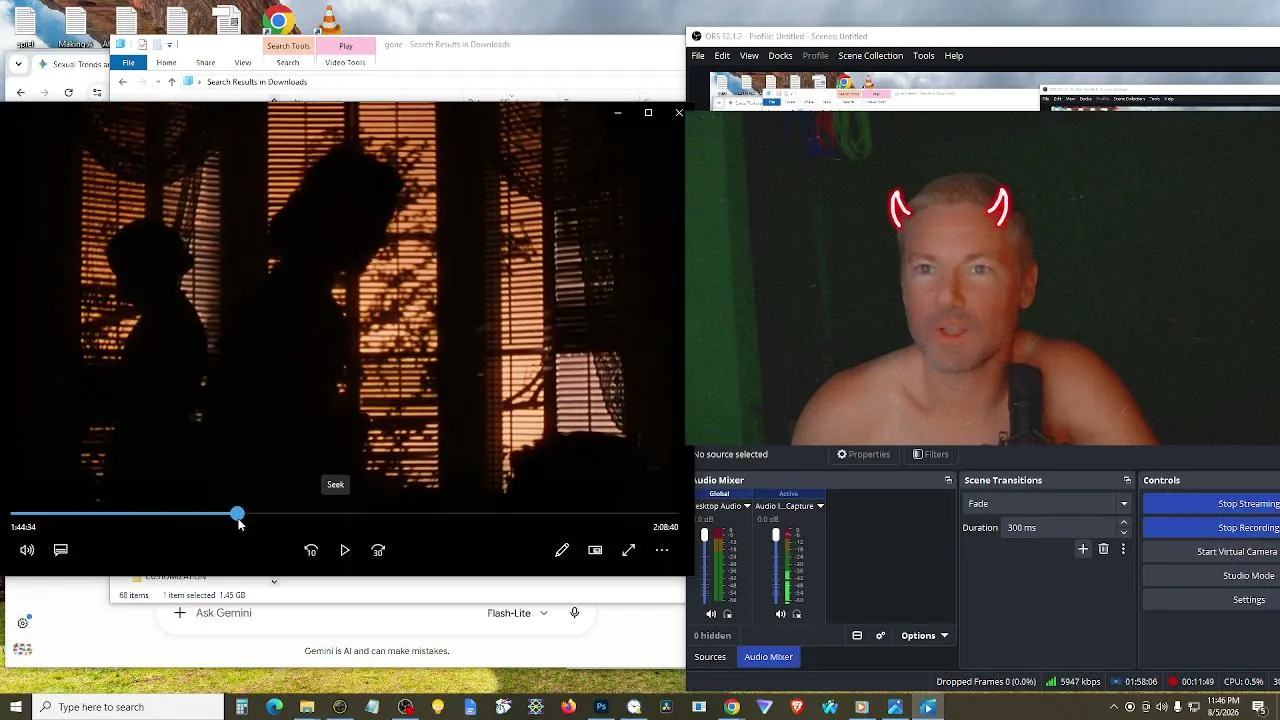Open the subtitles and captions menu
This screenshot has height=720, width=1280.
click(61, 550)
